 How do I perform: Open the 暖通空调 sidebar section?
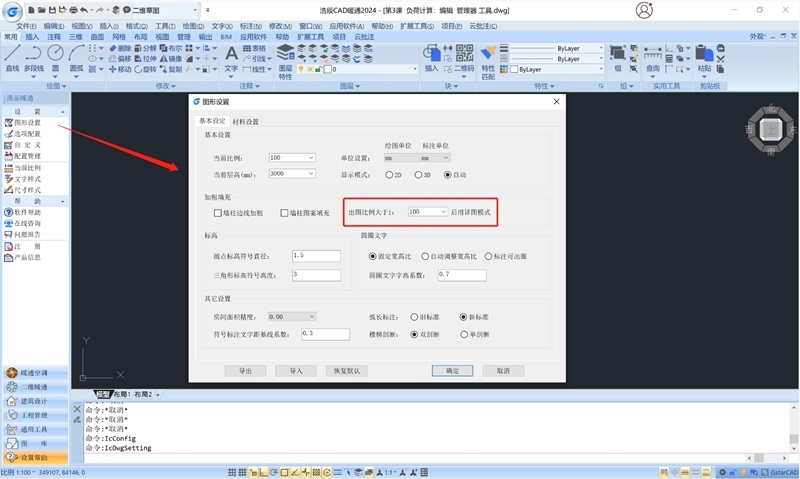tap(35, 373)
